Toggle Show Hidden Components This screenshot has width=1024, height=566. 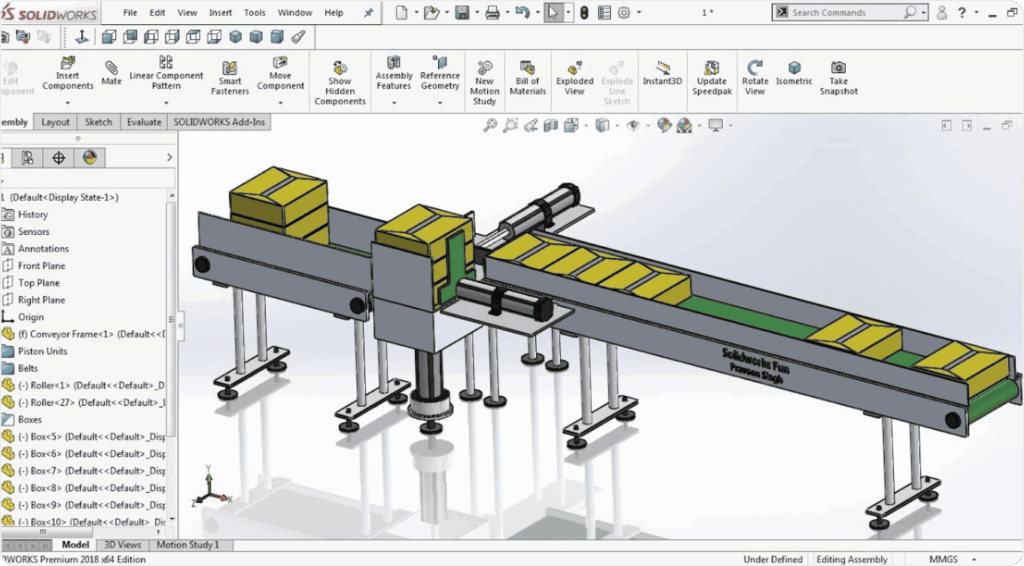pos(340,67)
